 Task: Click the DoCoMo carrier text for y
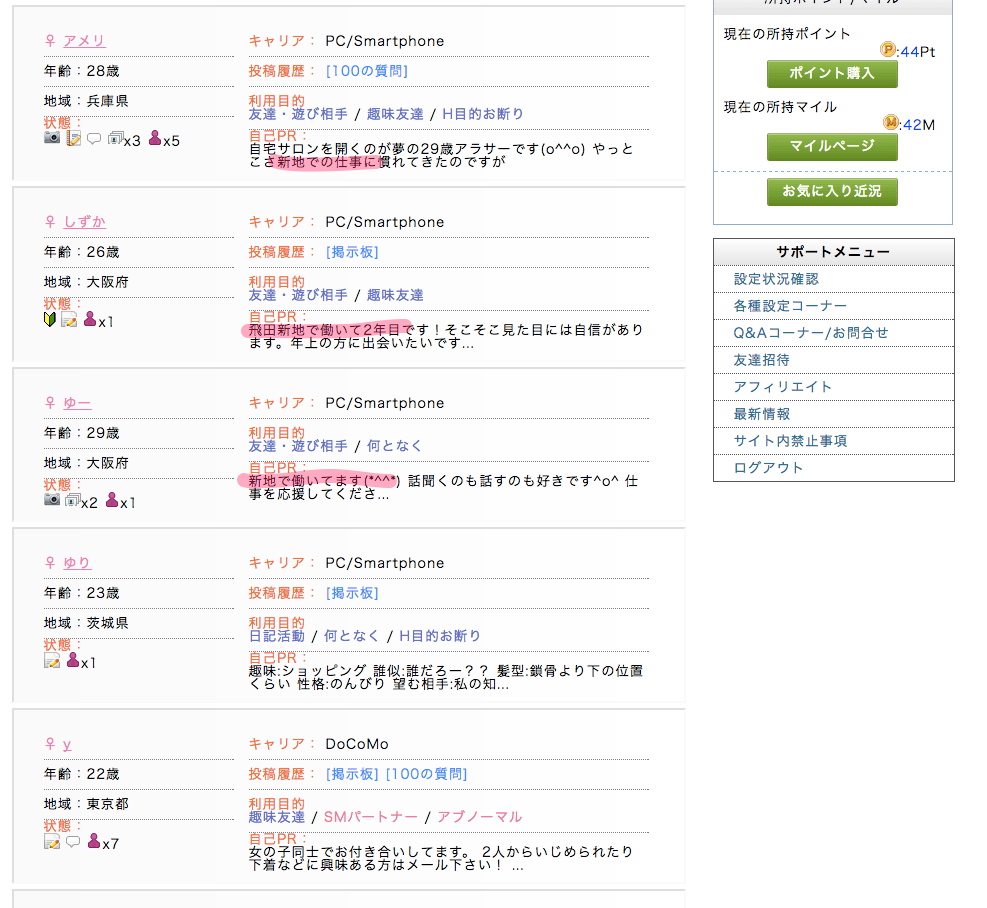pos(357,744)
